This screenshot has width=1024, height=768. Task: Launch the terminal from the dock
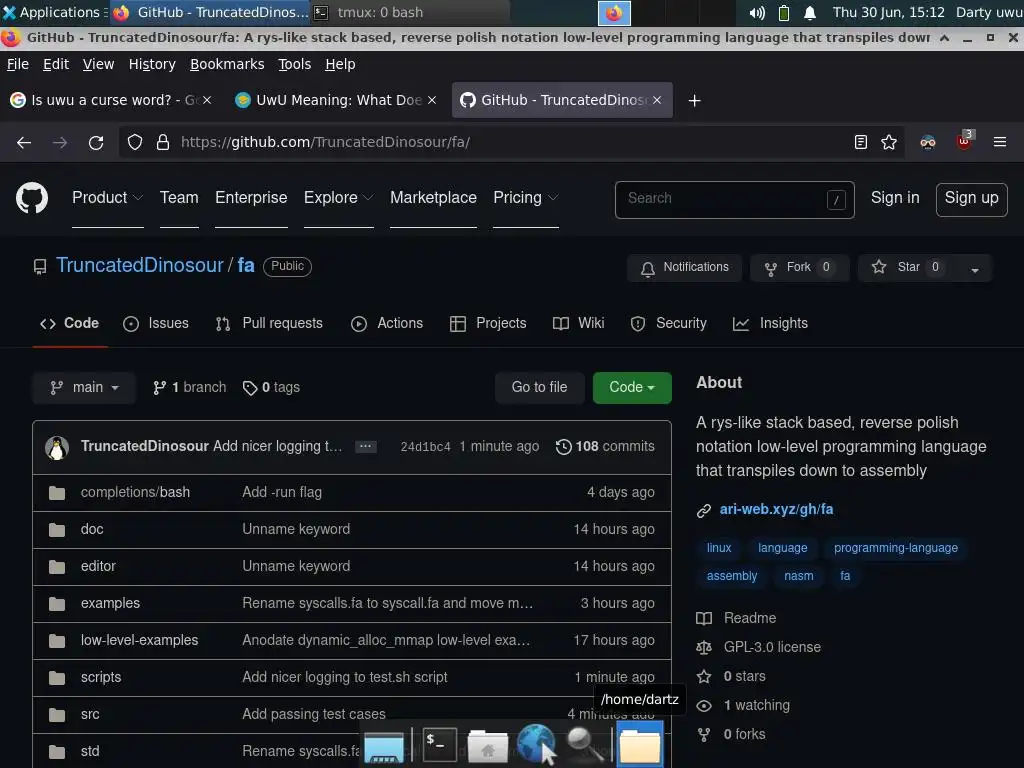(440, 744)
